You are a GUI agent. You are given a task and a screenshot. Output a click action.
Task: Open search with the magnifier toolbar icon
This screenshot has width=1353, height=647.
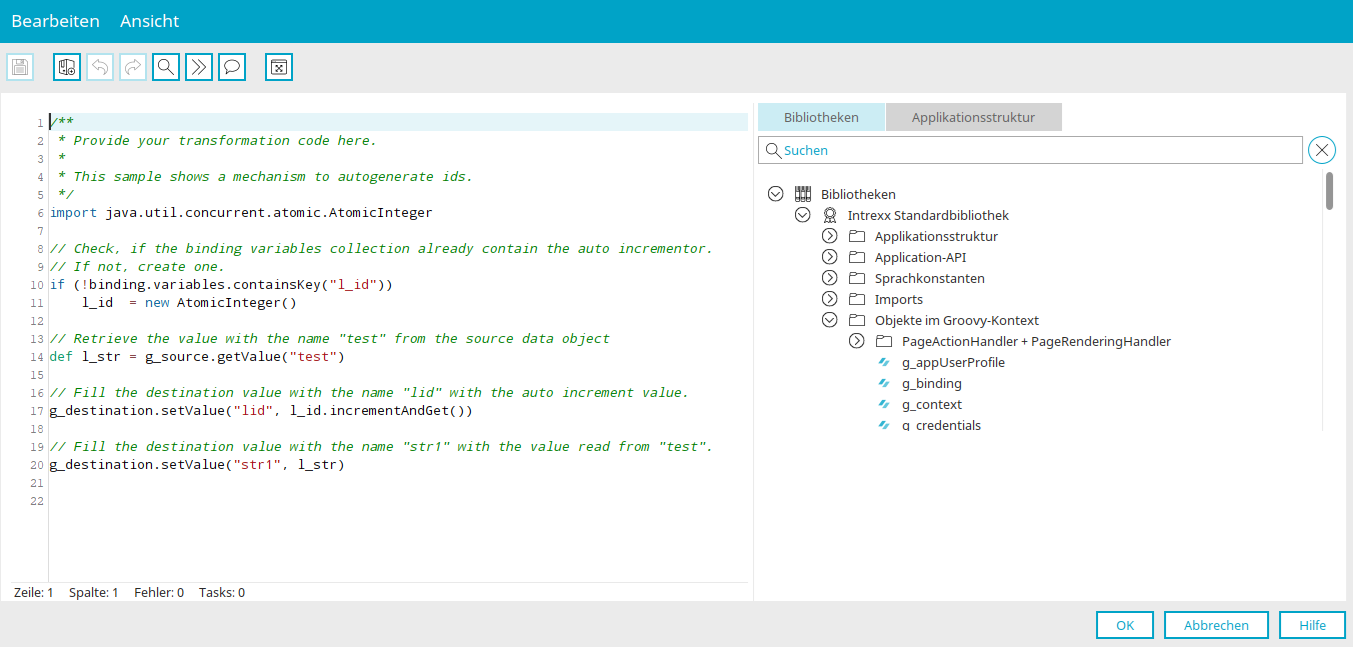166,67
